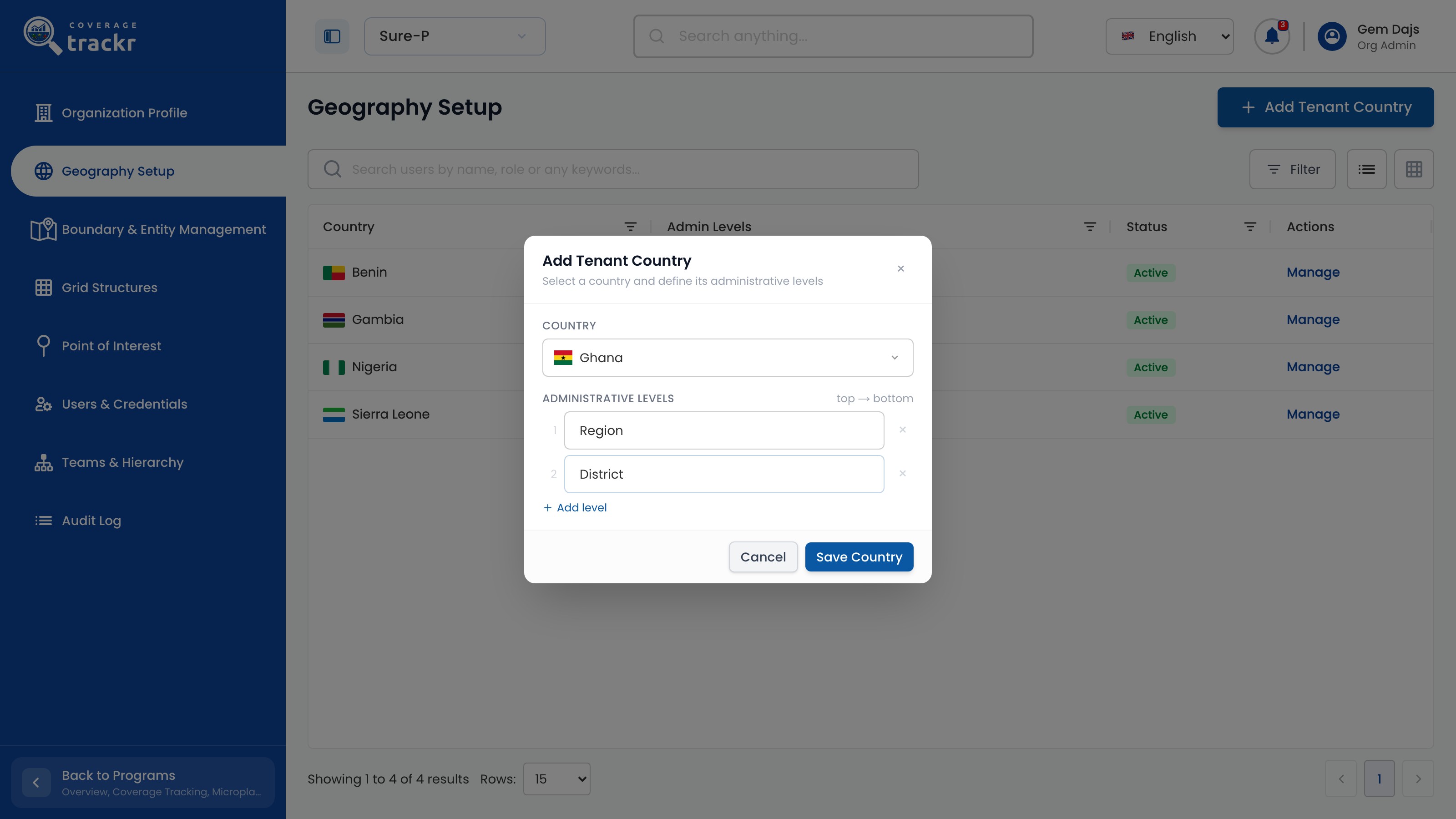
Task: Click the Actions column header
Action: click(1310, 227)
